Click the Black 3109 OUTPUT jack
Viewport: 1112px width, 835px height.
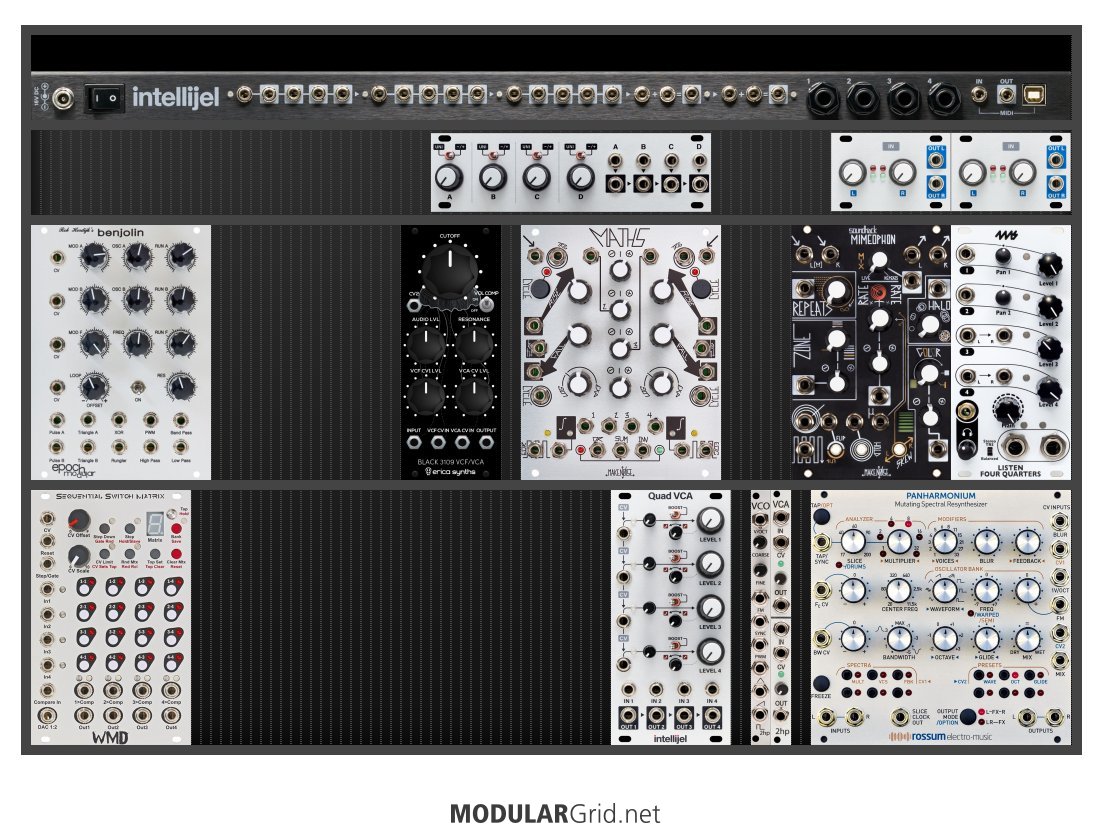click(486, 443)
